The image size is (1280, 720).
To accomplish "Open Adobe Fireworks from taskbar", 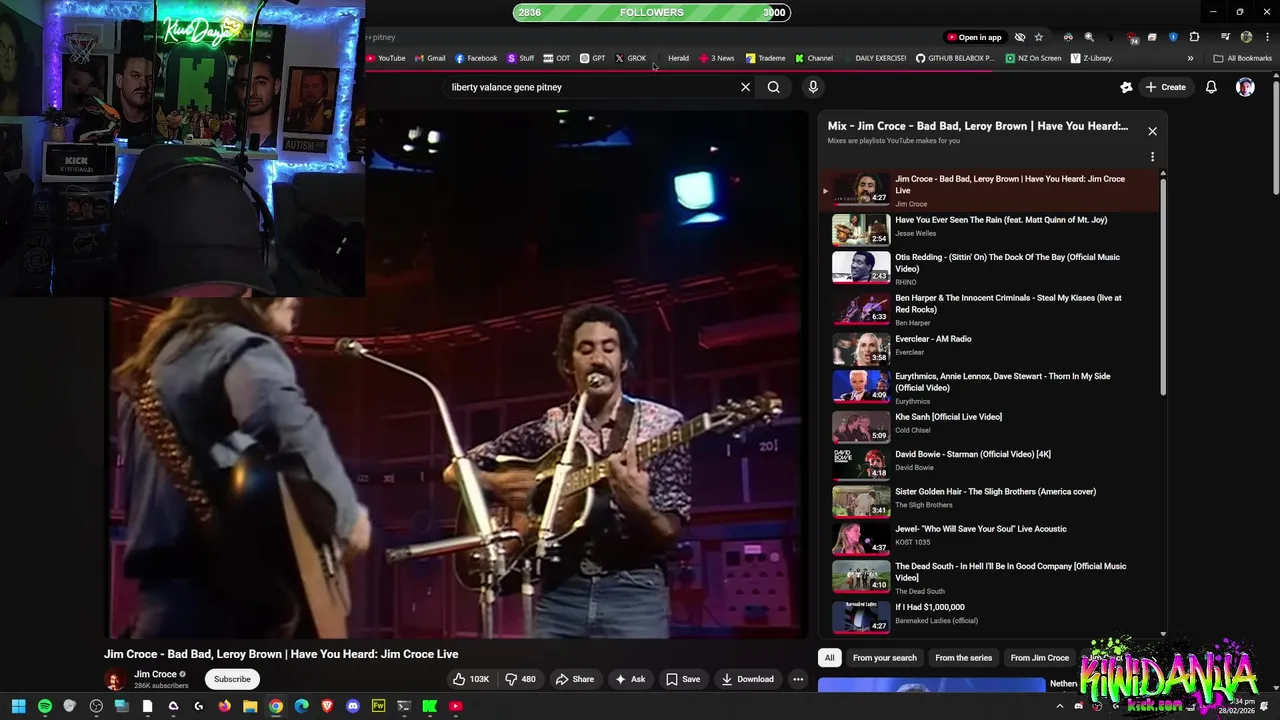I will coord(378,706).
